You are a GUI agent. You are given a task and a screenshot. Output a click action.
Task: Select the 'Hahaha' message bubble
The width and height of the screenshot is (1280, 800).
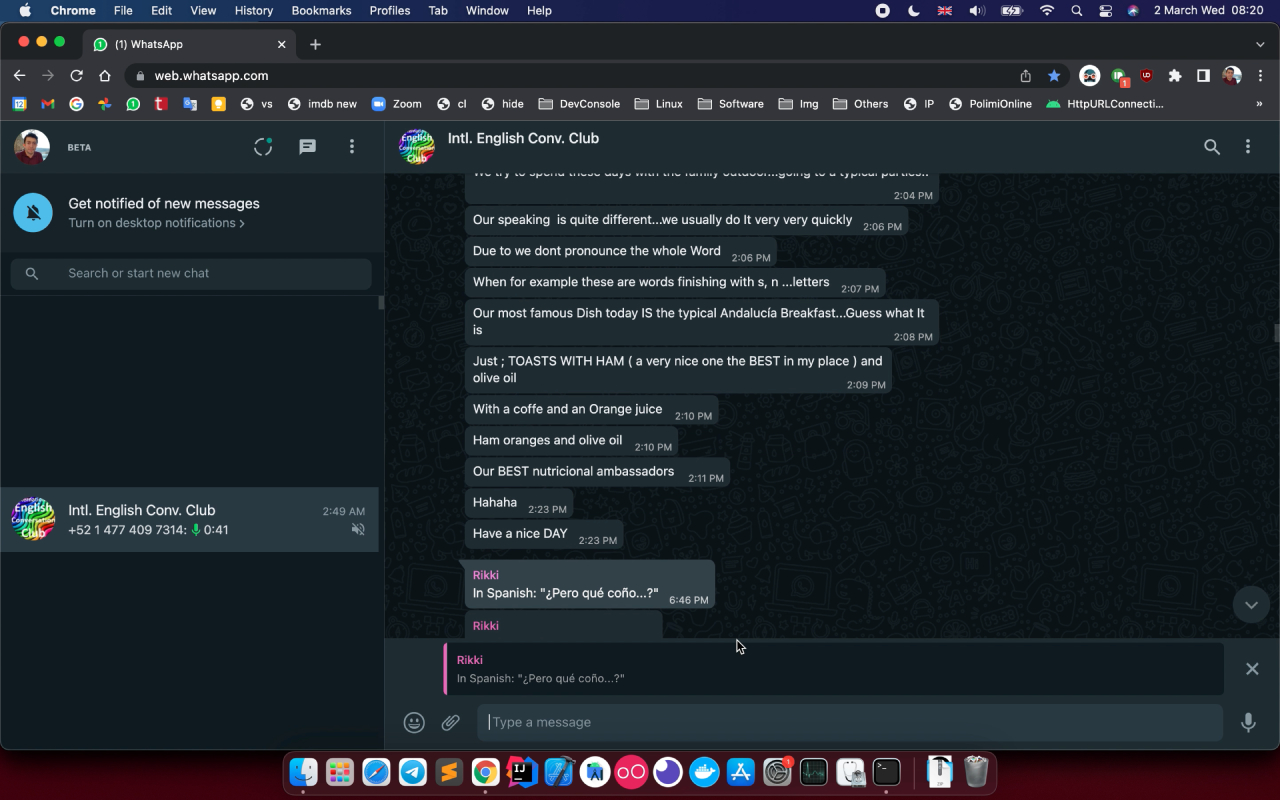(519, 504)
